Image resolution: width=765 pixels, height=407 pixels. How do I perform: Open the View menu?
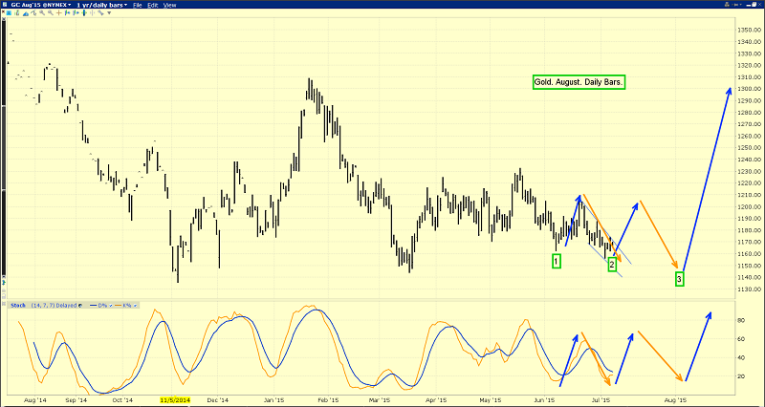pos(169,5)
